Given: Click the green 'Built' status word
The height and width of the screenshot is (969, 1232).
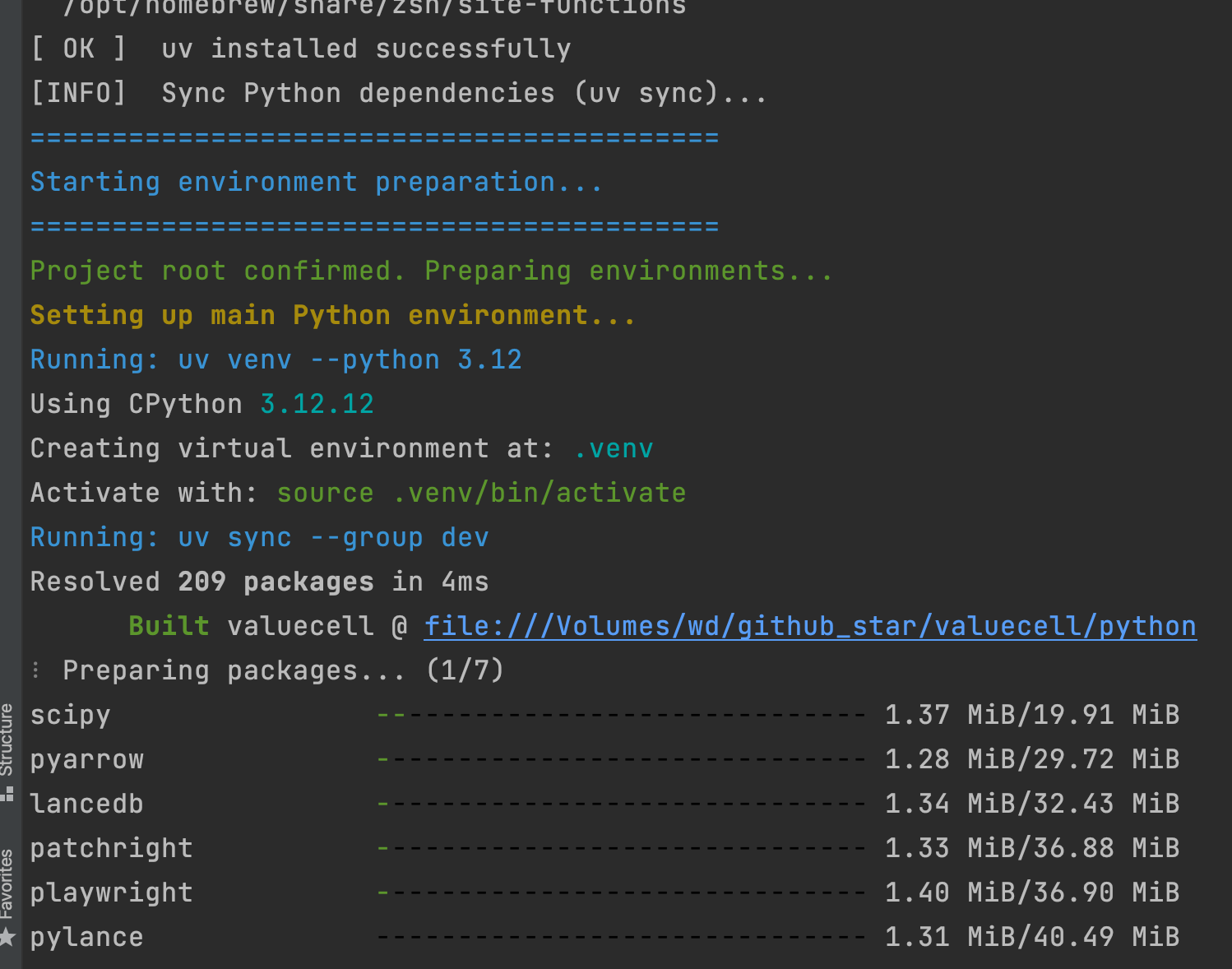Looking at the screenshot, I should click(x=169, y=626).
